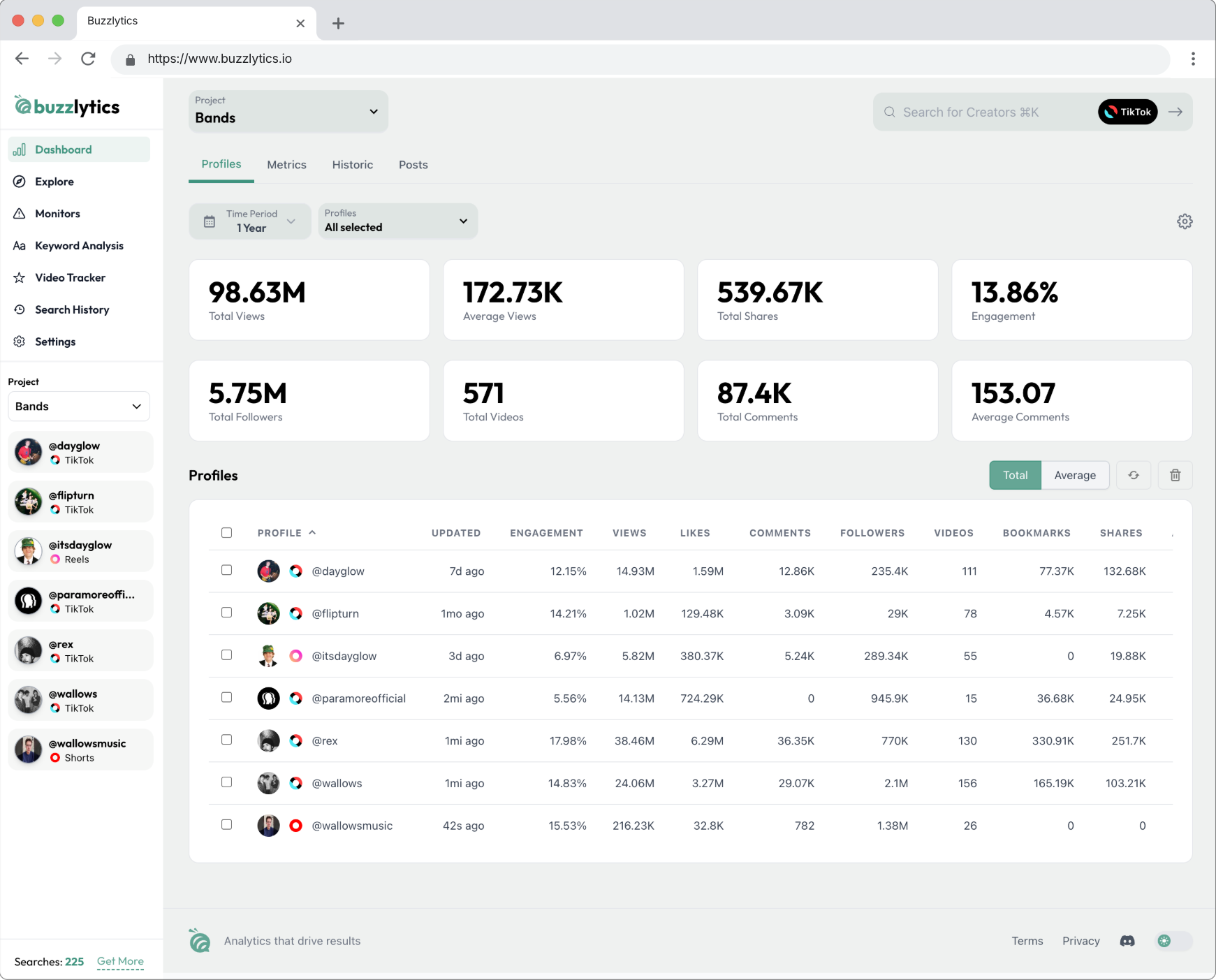Click Keyword Analysis Aa icon
1216x980 pixels.
point(20,246)
